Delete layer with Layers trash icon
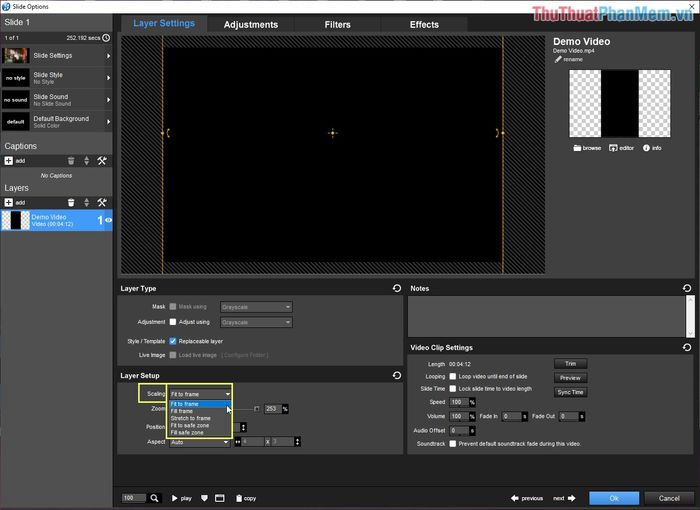This screenshot has height=510, width=700. tap(71, 202)
